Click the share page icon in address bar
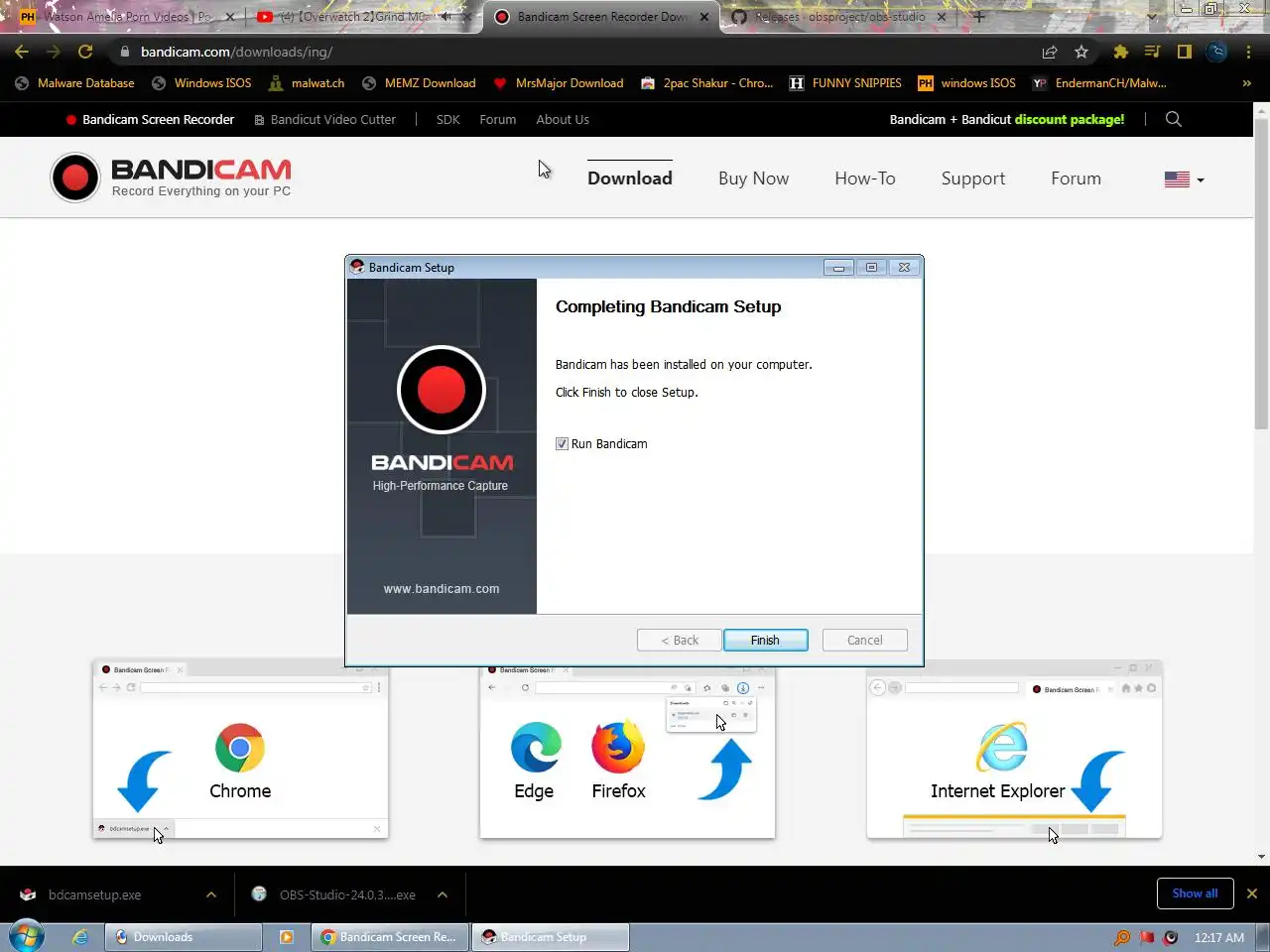This screenshot has height=952, width=1270. coord(1050,52)
